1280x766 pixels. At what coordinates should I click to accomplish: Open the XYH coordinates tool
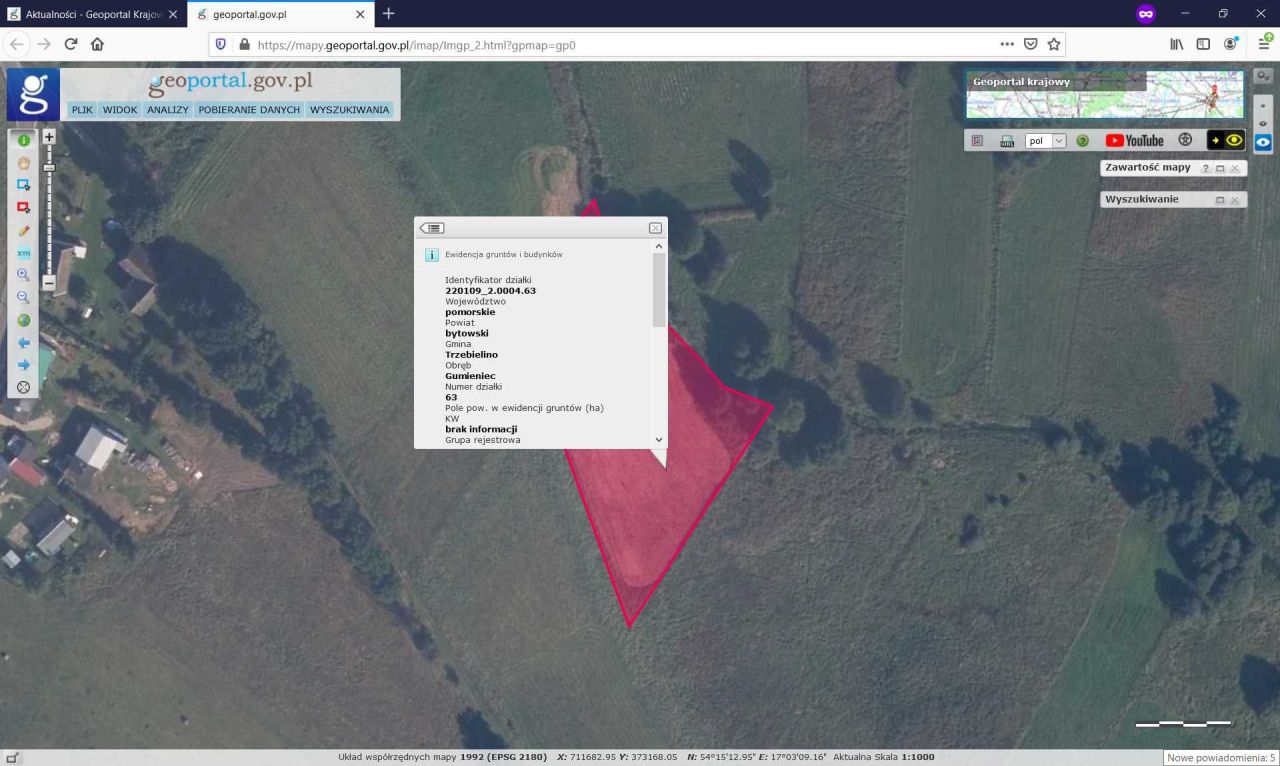click(24, 253)
